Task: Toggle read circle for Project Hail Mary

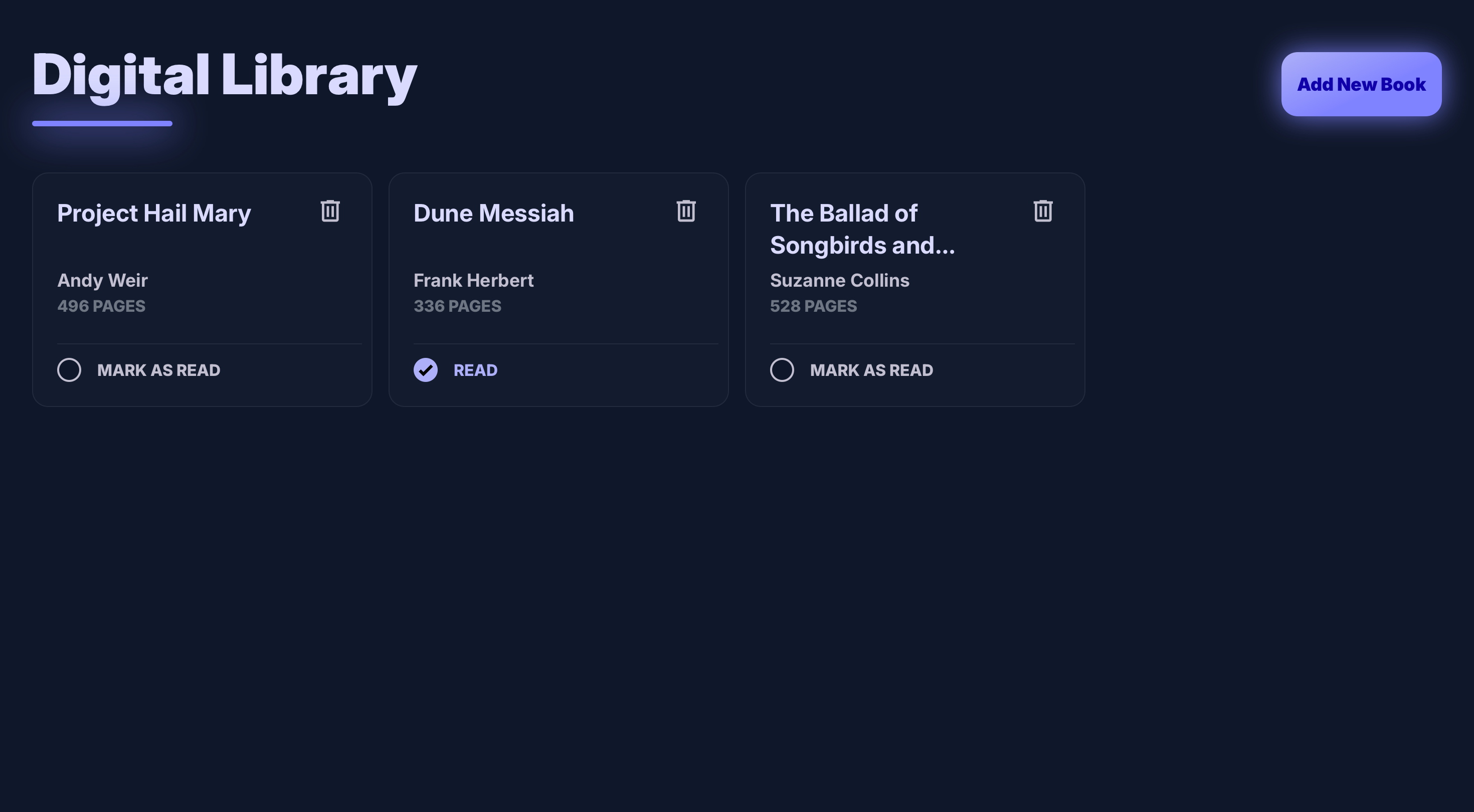Action: click(69, 370)
